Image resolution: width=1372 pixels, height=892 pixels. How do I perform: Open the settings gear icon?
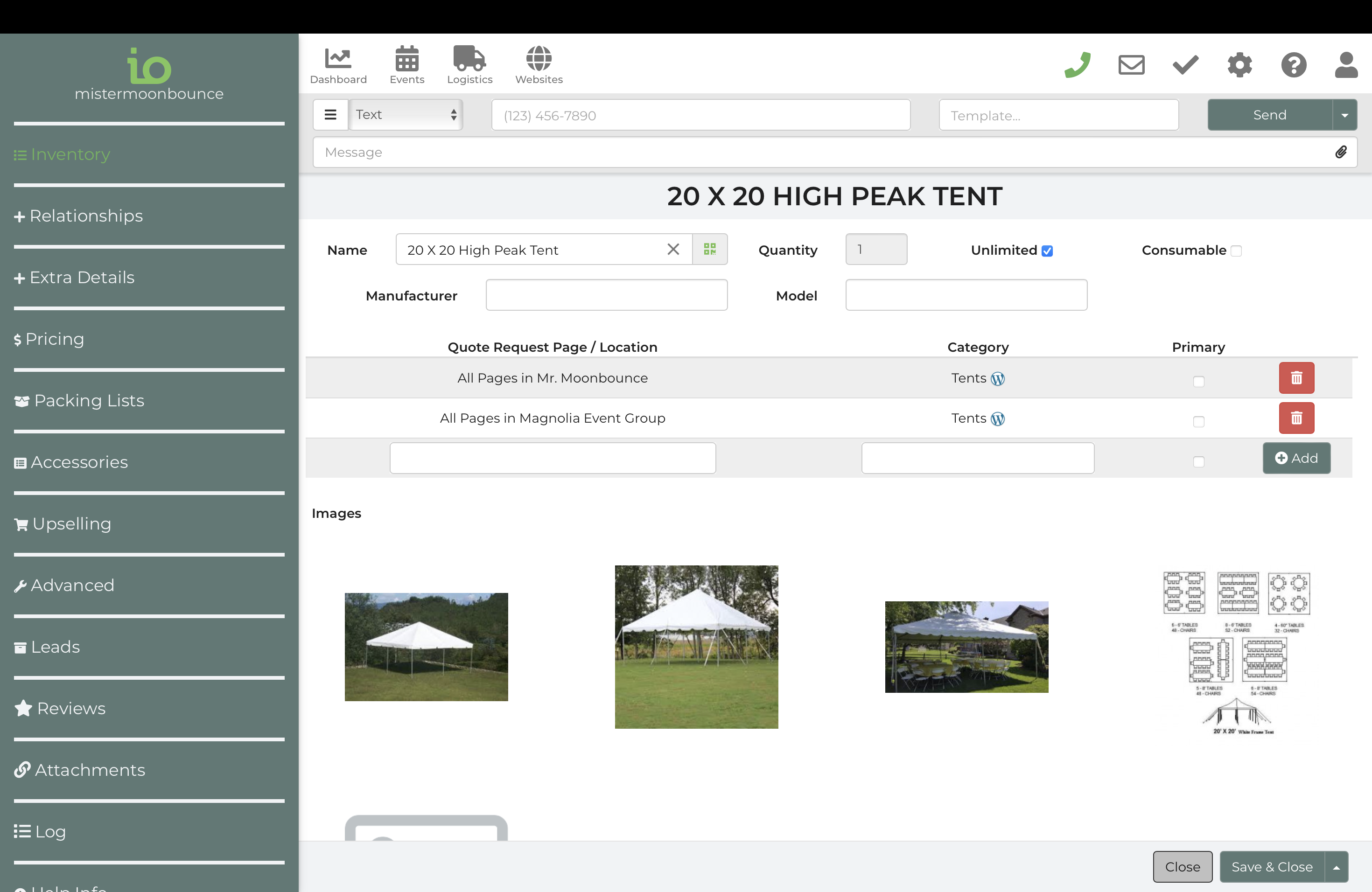(x=1239, y=64)
